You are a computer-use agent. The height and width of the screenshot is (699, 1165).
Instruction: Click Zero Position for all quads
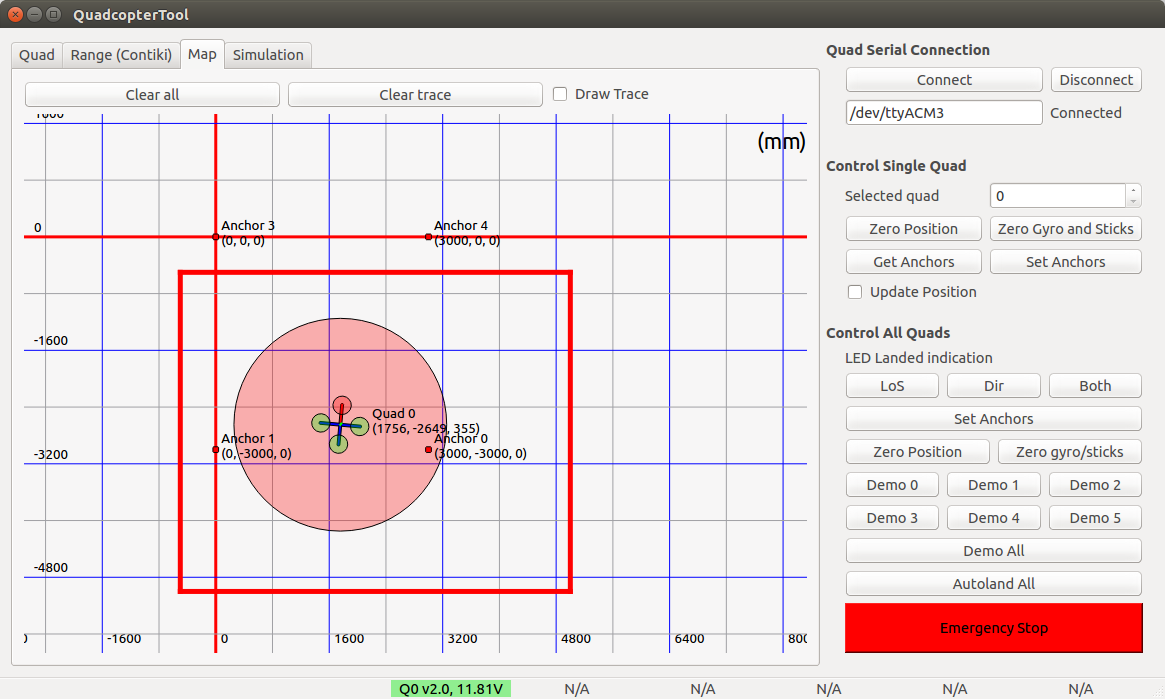pyautogui.click(x=918, y=452)
